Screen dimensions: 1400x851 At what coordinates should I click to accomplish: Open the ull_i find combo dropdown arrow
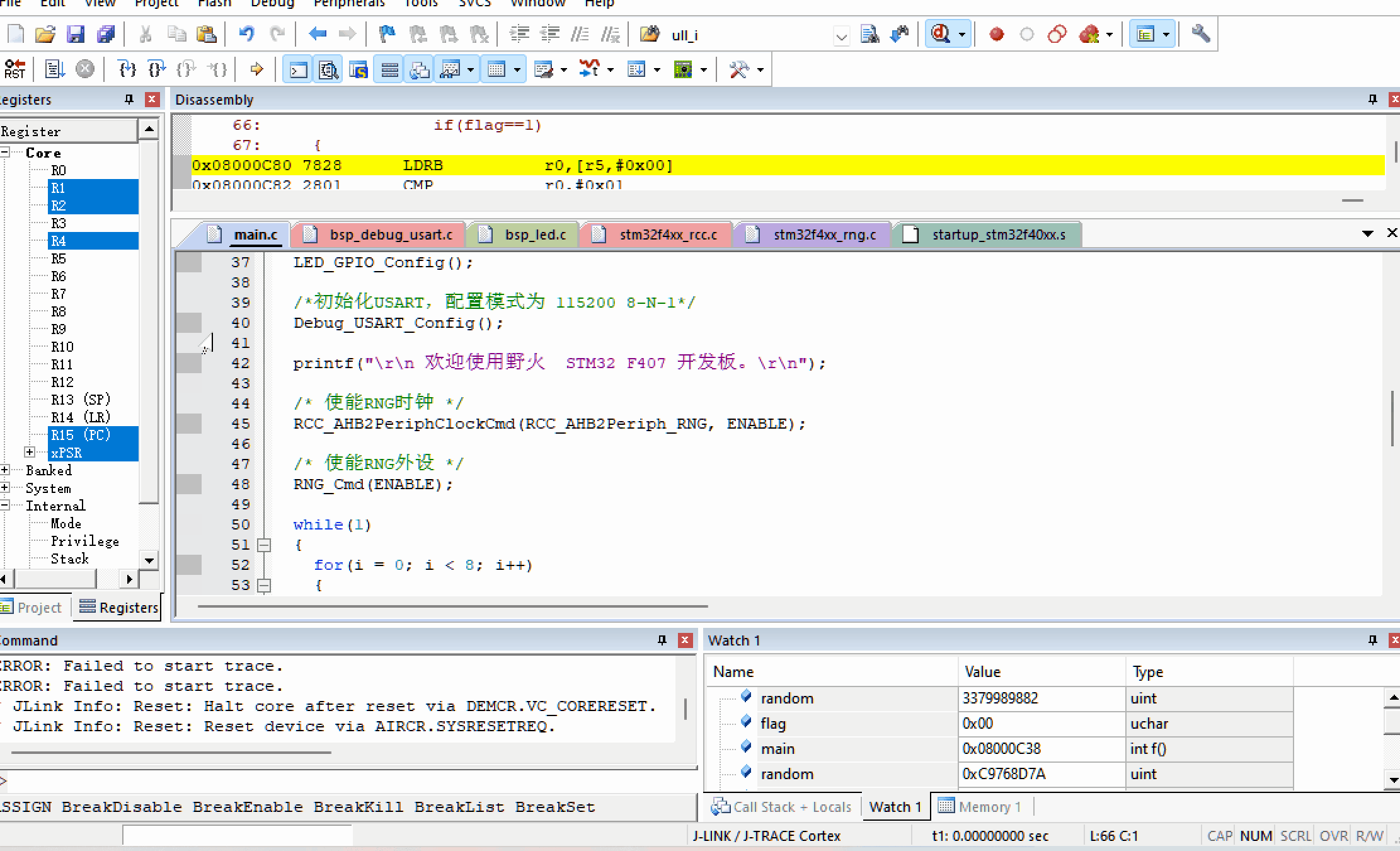coord(841,36)
